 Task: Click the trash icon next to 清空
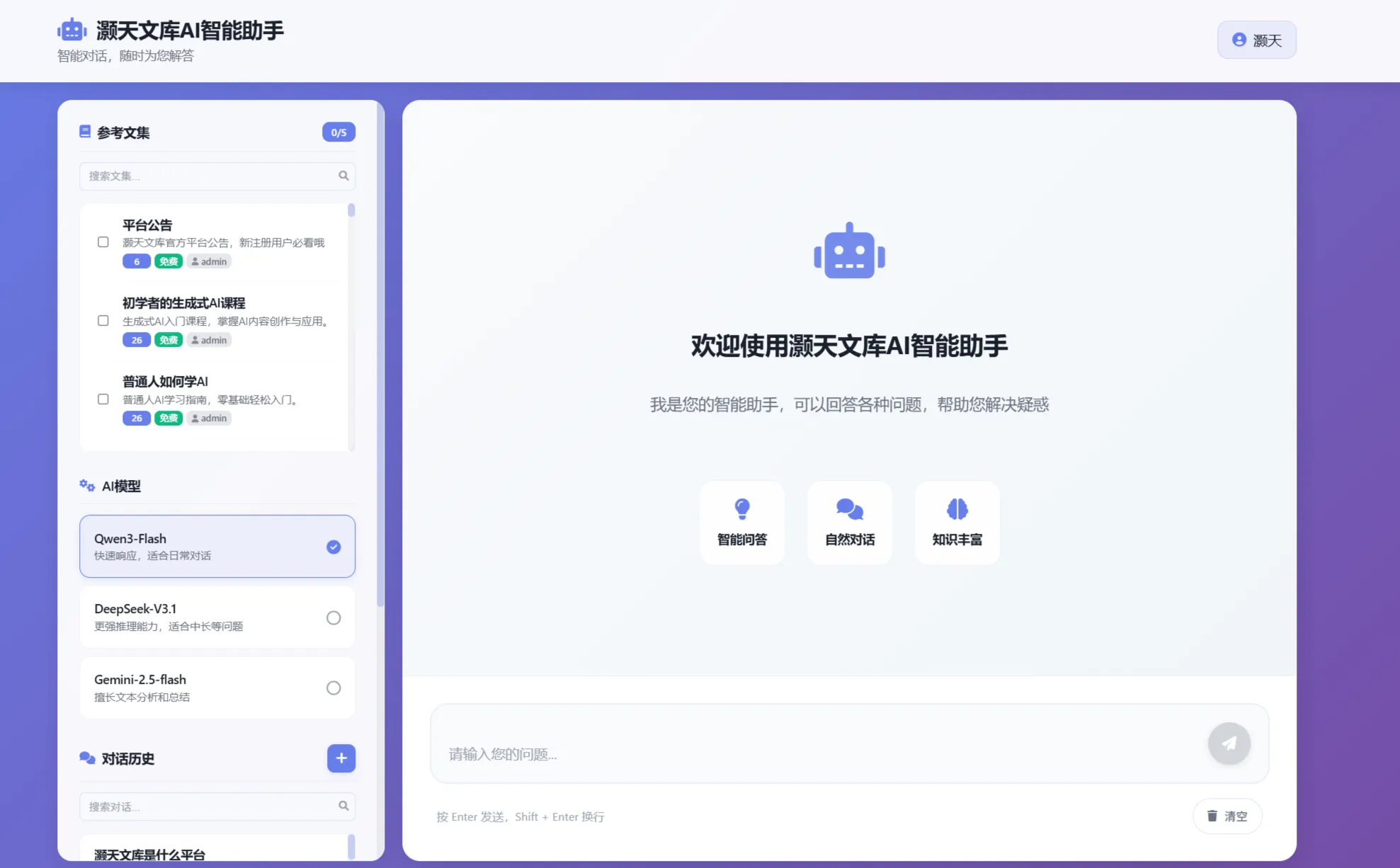coord(1212,816)
